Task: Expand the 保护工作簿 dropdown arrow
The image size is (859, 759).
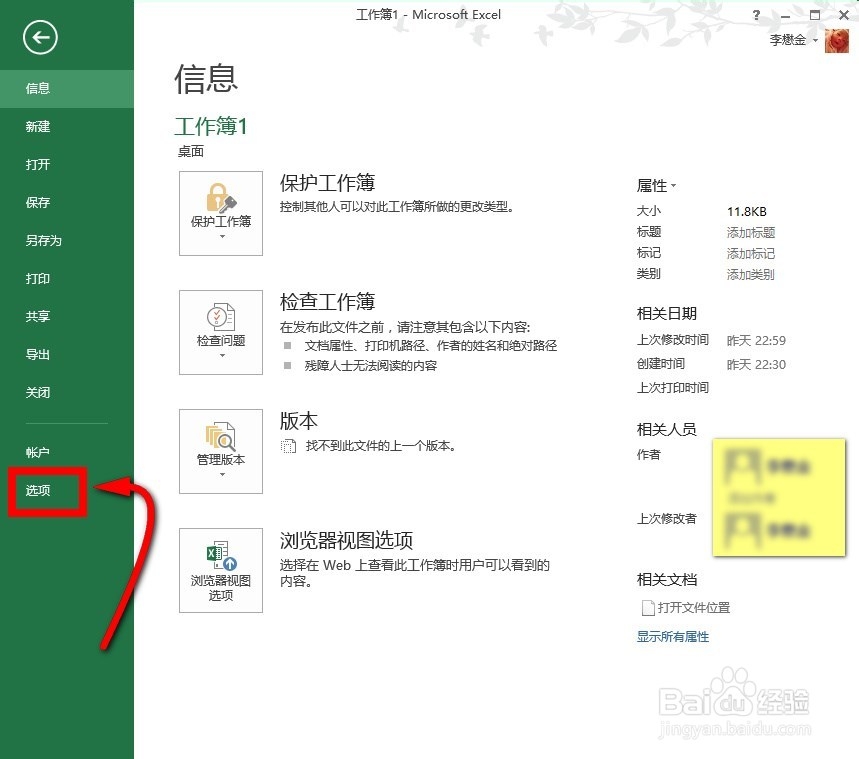Action: tap(222, 237)
